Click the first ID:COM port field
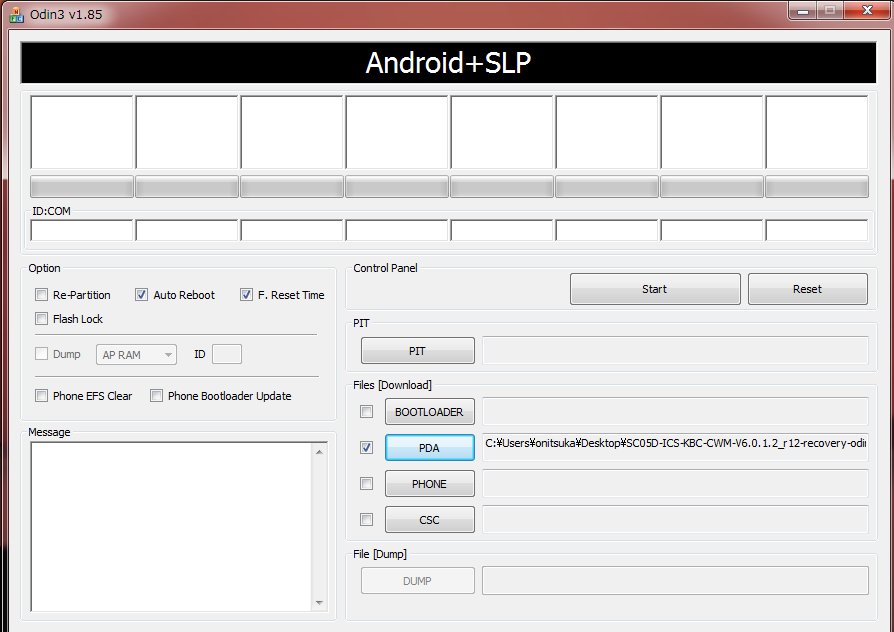The image size is (894, 632). point(82,230)
